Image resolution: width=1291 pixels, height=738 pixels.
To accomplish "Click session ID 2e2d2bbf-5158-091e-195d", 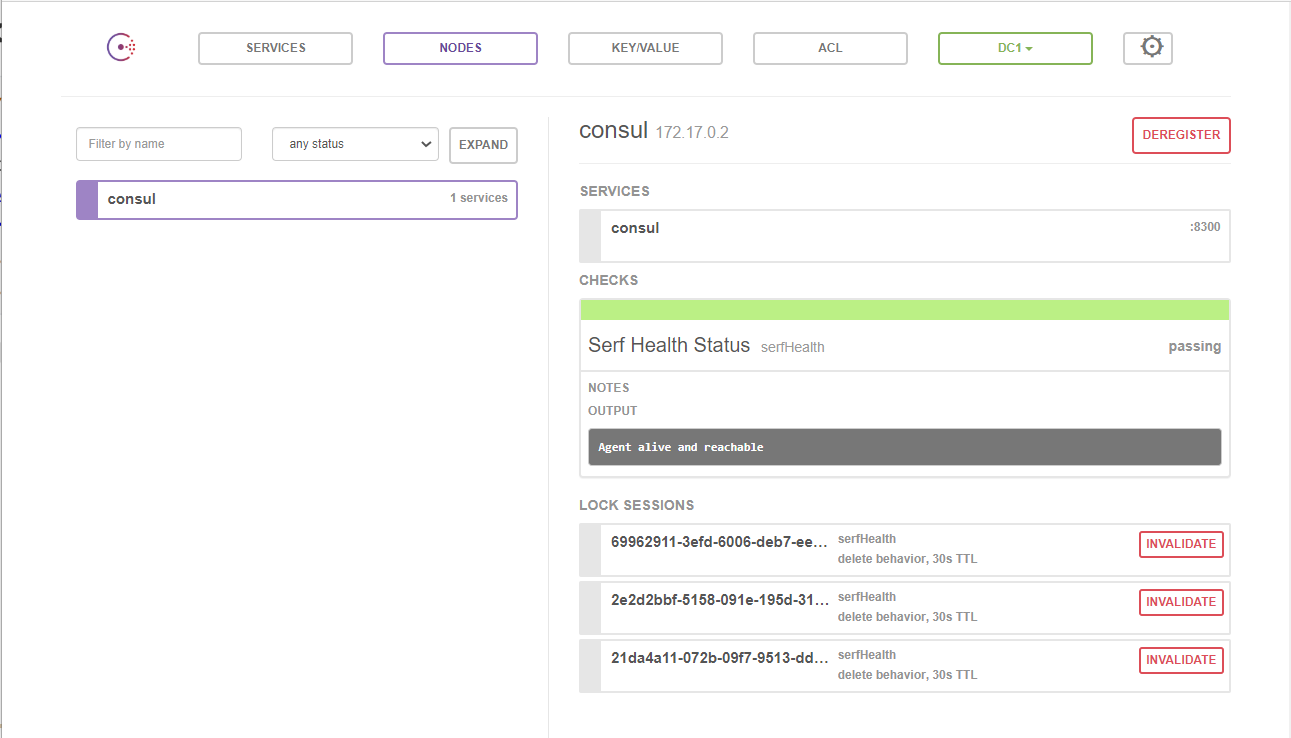I will coord(720,600).
